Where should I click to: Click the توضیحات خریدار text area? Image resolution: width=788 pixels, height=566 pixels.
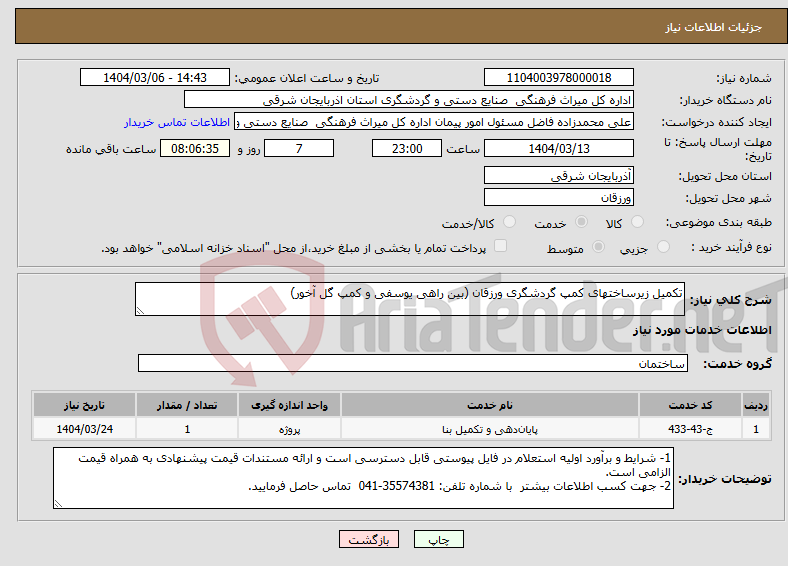363,478
